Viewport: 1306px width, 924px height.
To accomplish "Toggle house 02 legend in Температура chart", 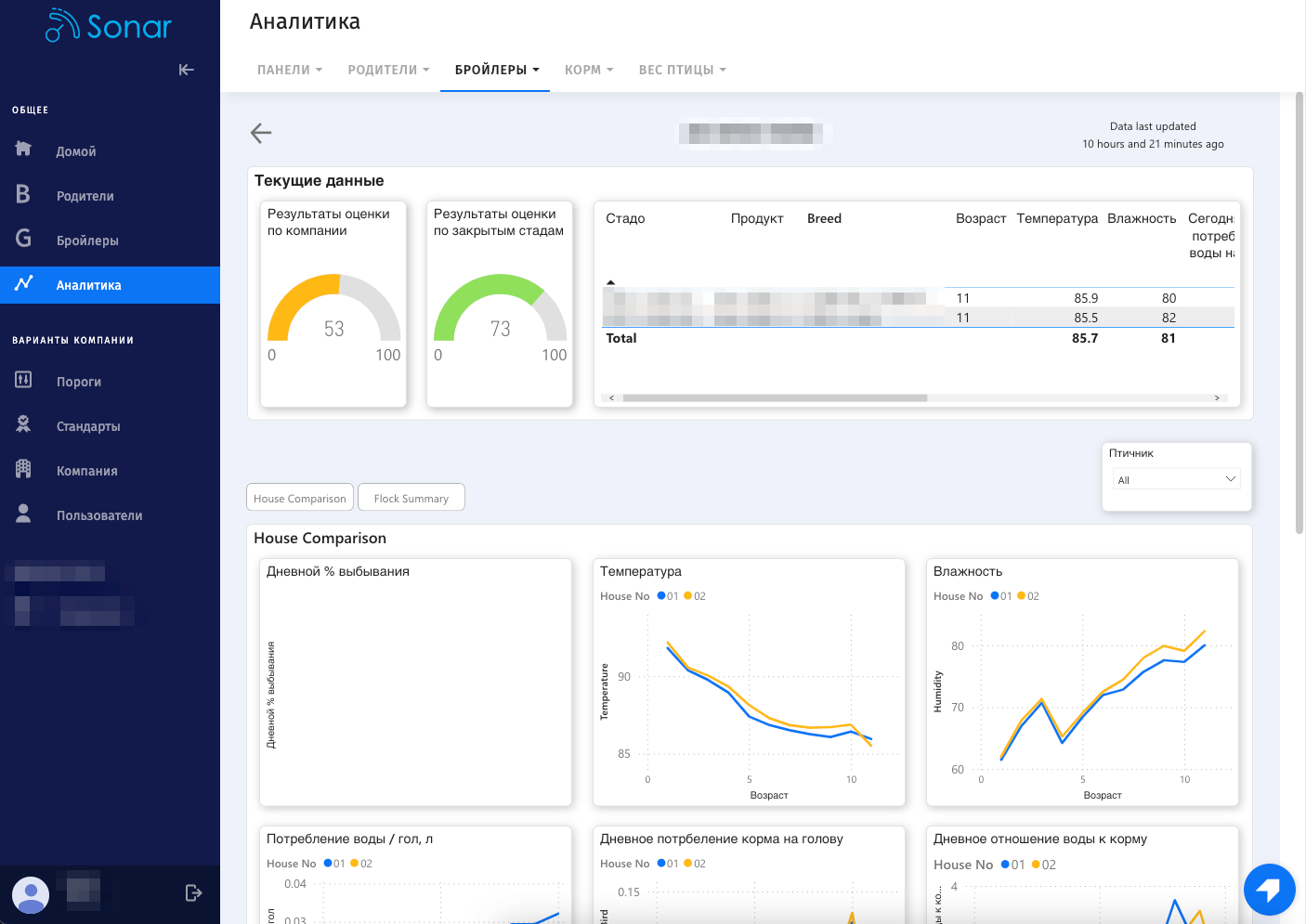I will (695, 596).
